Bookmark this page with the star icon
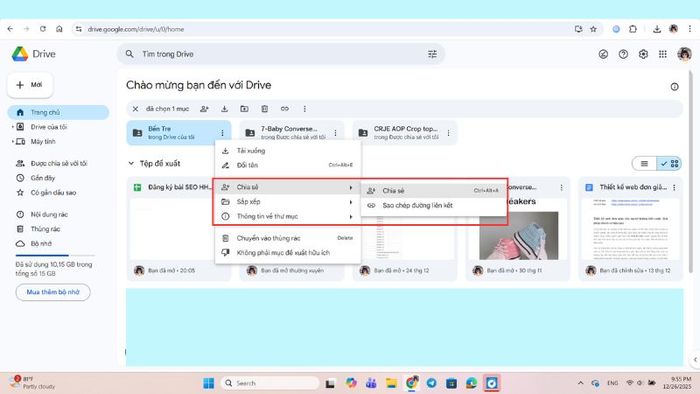 click(593, 29)
